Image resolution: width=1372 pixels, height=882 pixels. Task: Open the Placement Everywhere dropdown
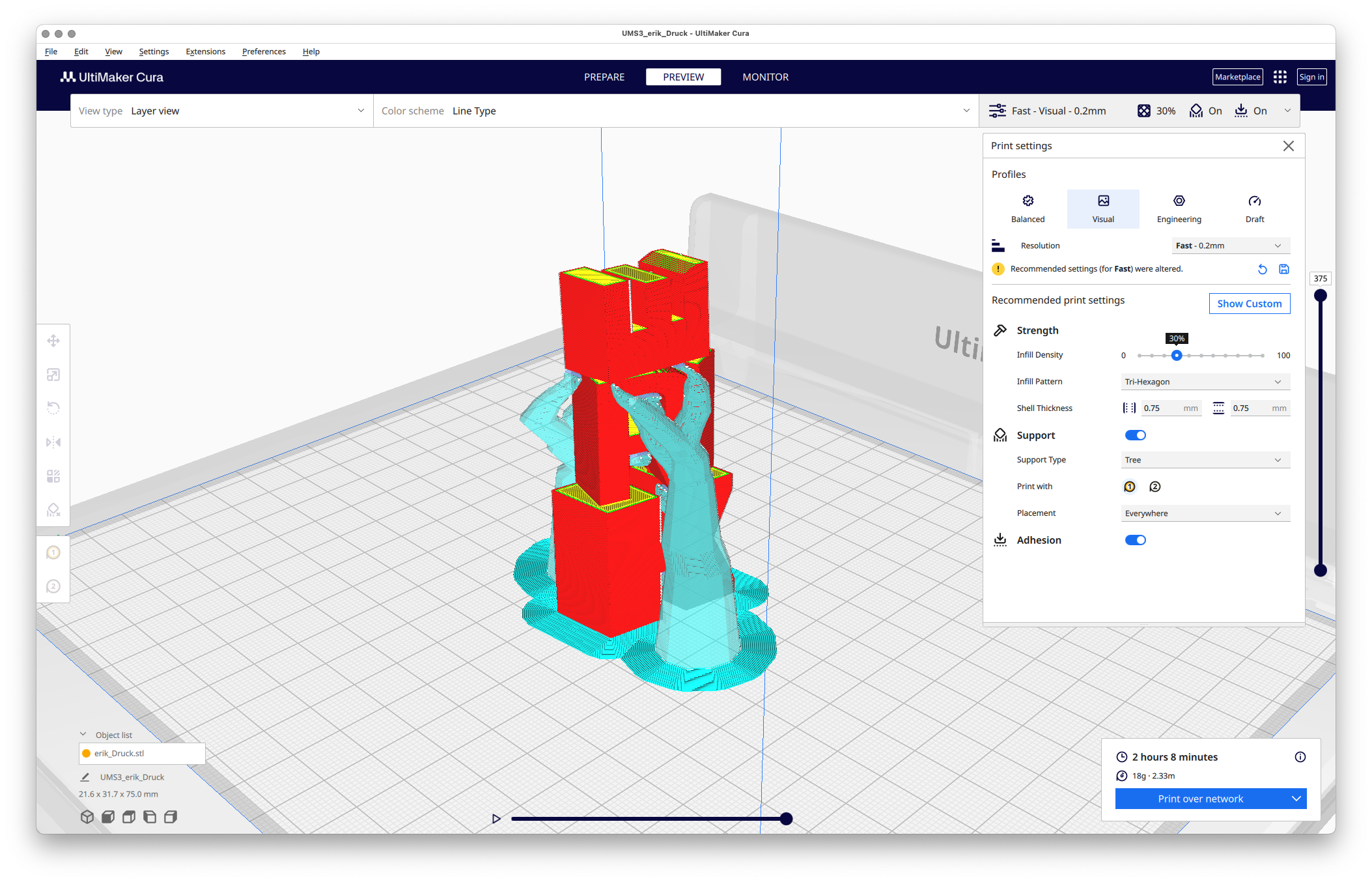1205,513
